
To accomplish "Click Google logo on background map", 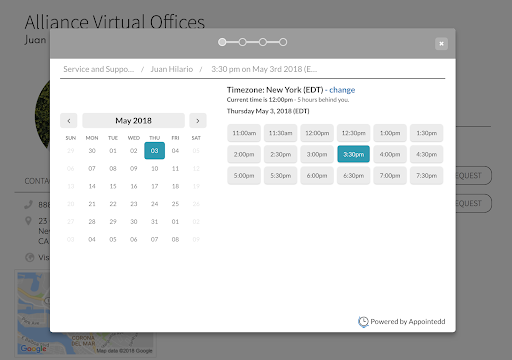I will click(x=33, y=349).
